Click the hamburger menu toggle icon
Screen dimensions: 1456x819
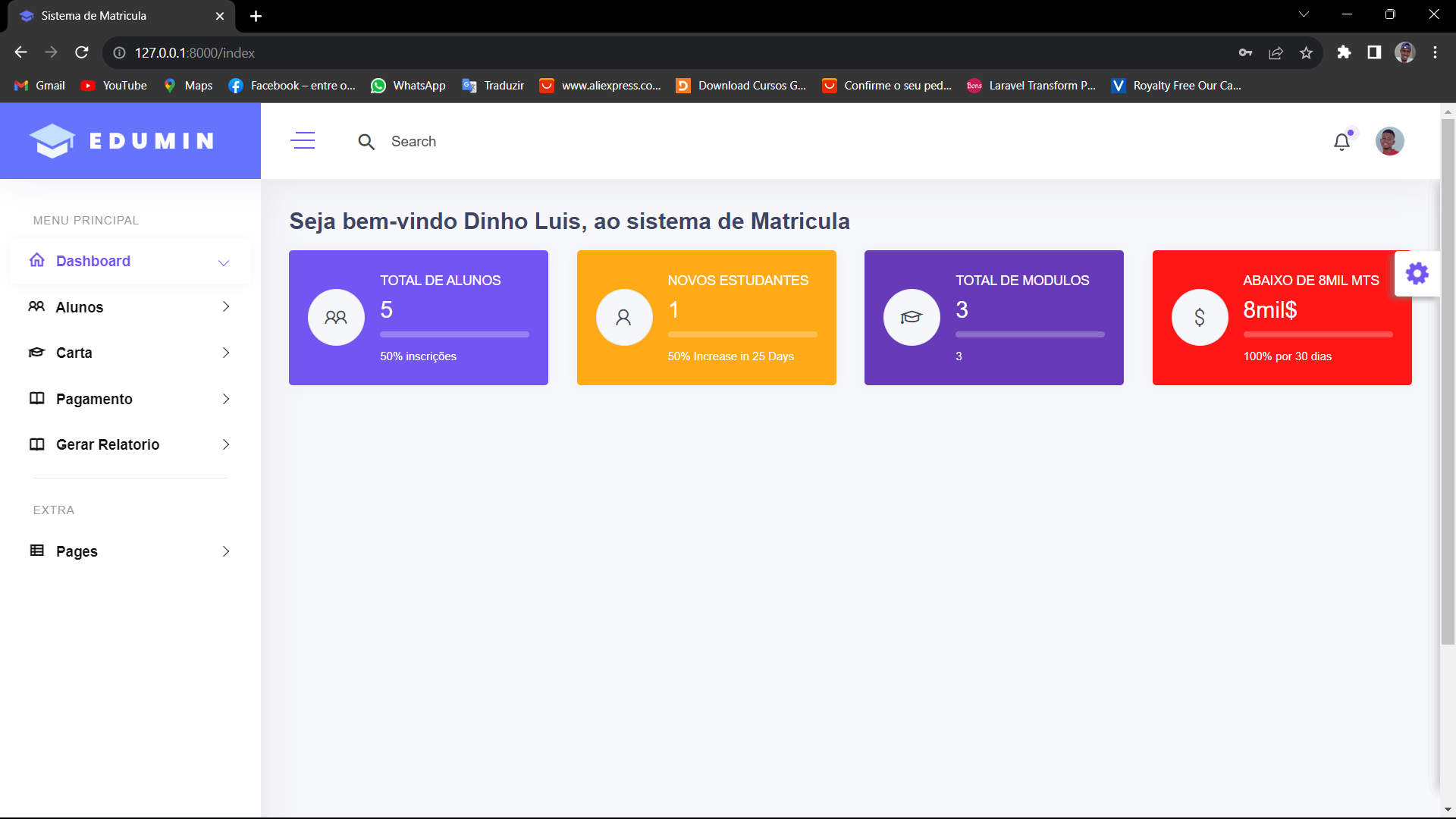click(x=303, y=141)
